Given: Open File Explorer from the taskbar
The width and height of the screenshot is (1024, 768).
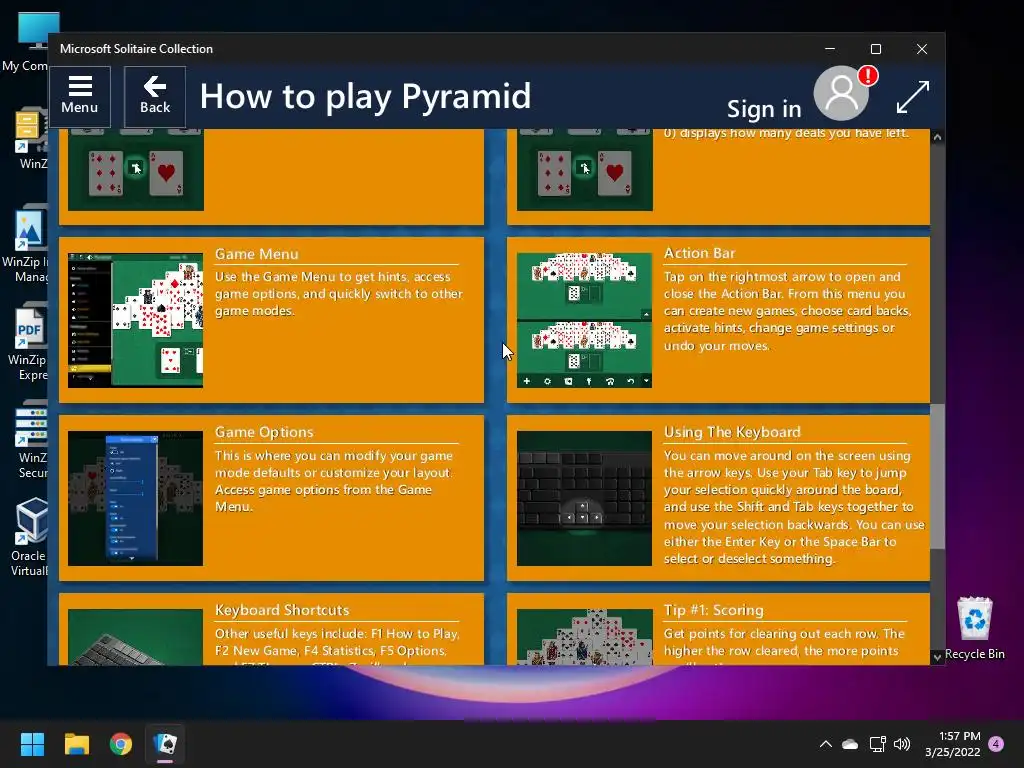Looking at the screenshot, I should (76, 744).
